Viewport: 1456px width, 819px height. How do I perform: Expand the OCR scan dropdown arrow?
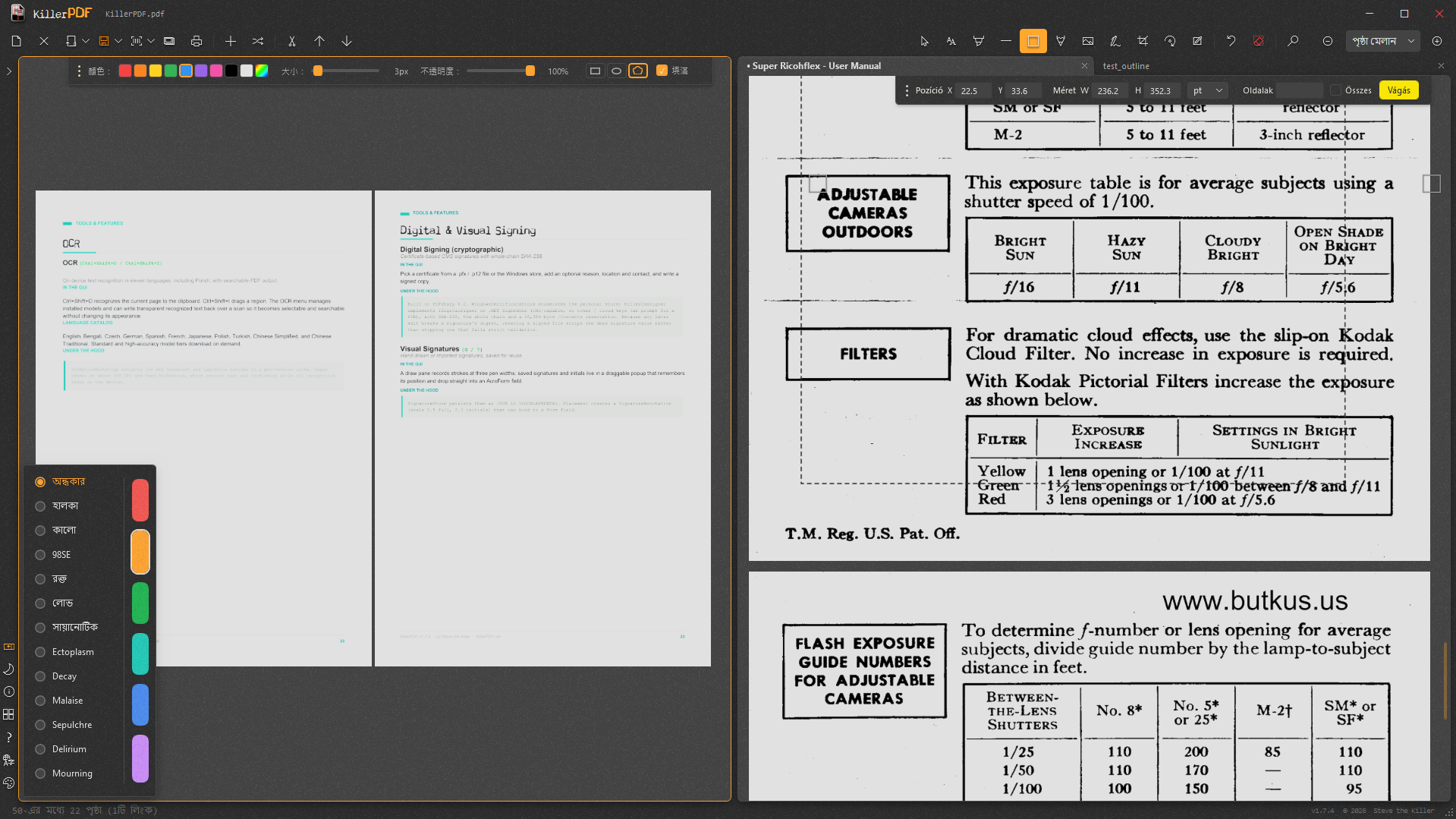pos(151,41)
